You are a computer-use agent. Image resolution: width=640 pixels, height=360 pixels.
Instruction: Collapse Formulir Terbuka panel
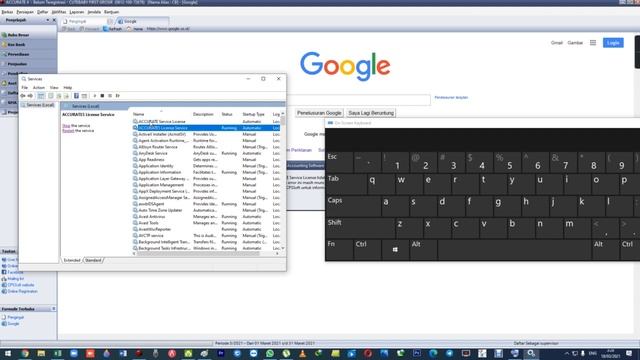(x=53, y=309)
